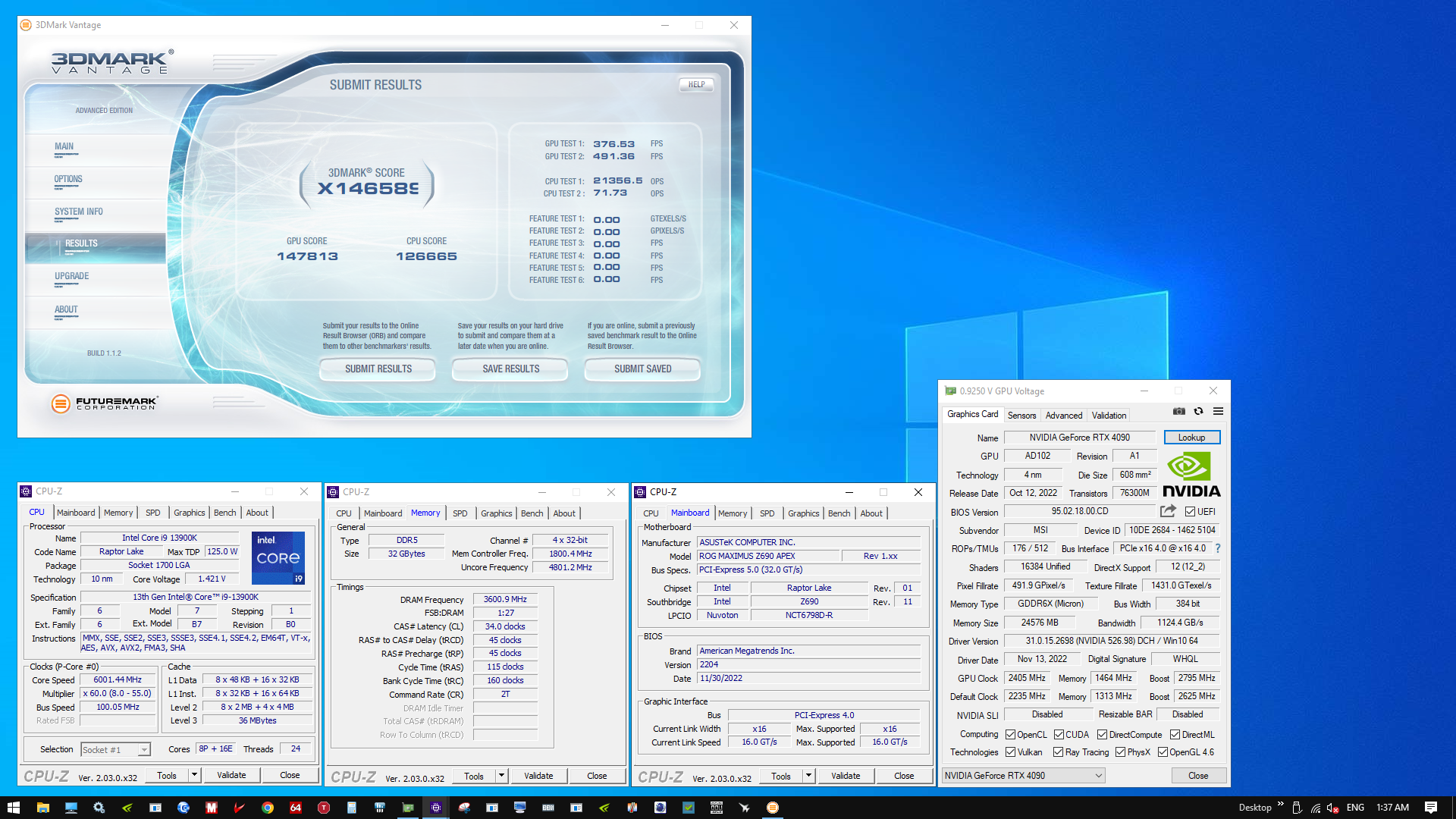
Task: Click the network tray icon
Action: click(x=1316, y=808)
